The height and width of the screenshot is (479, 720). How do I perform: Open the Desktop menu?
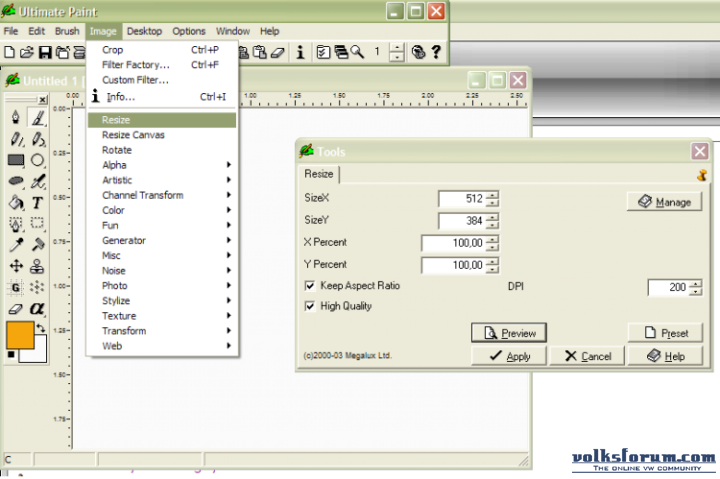[x=145, y=31]
